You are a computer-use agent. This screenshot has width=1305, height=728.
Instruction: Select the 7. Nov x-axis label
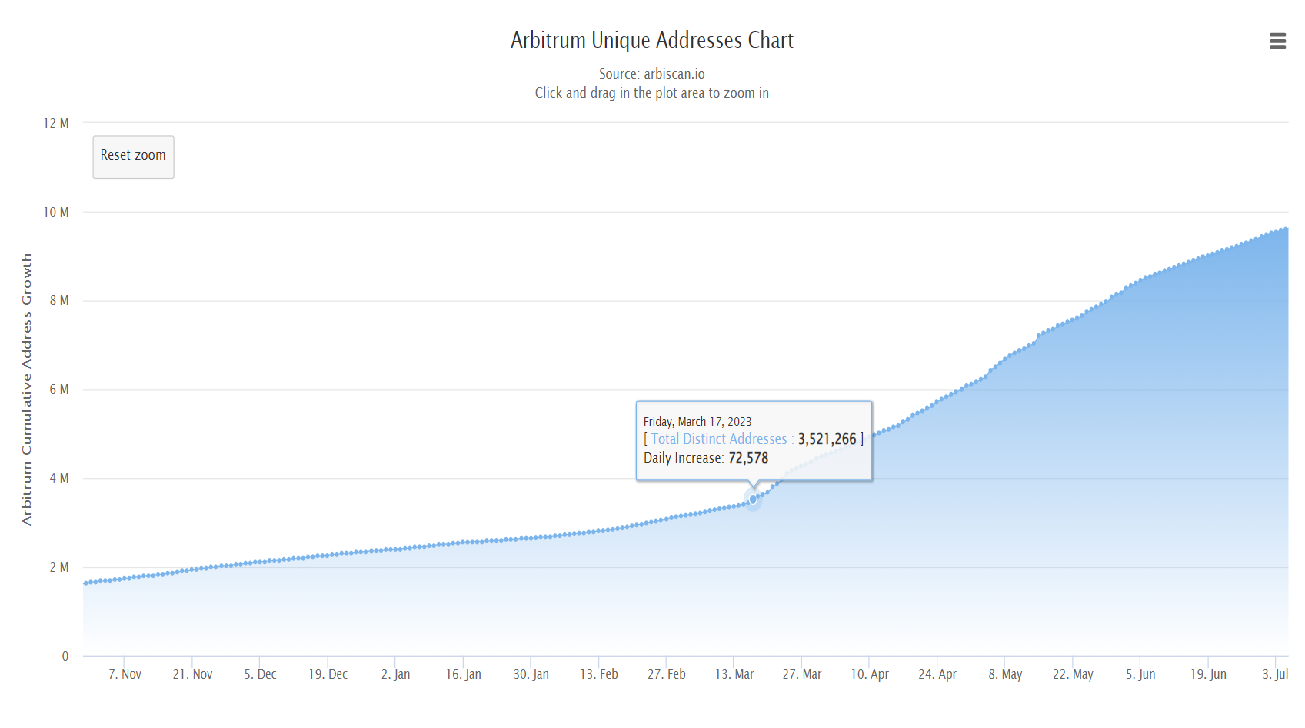click(x=124, y=675)
